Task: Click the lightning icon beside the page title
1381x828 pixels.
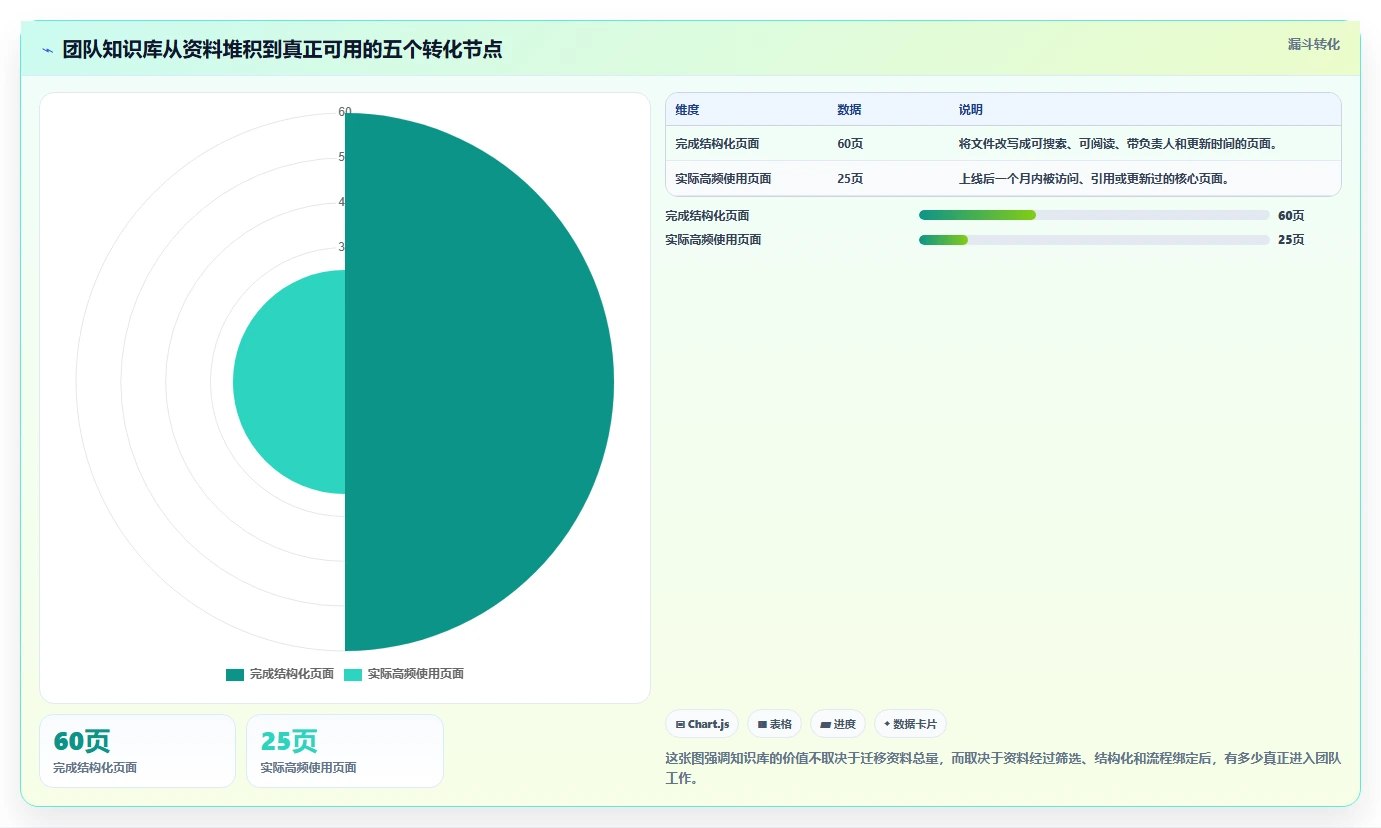Action: coord(48,49)
